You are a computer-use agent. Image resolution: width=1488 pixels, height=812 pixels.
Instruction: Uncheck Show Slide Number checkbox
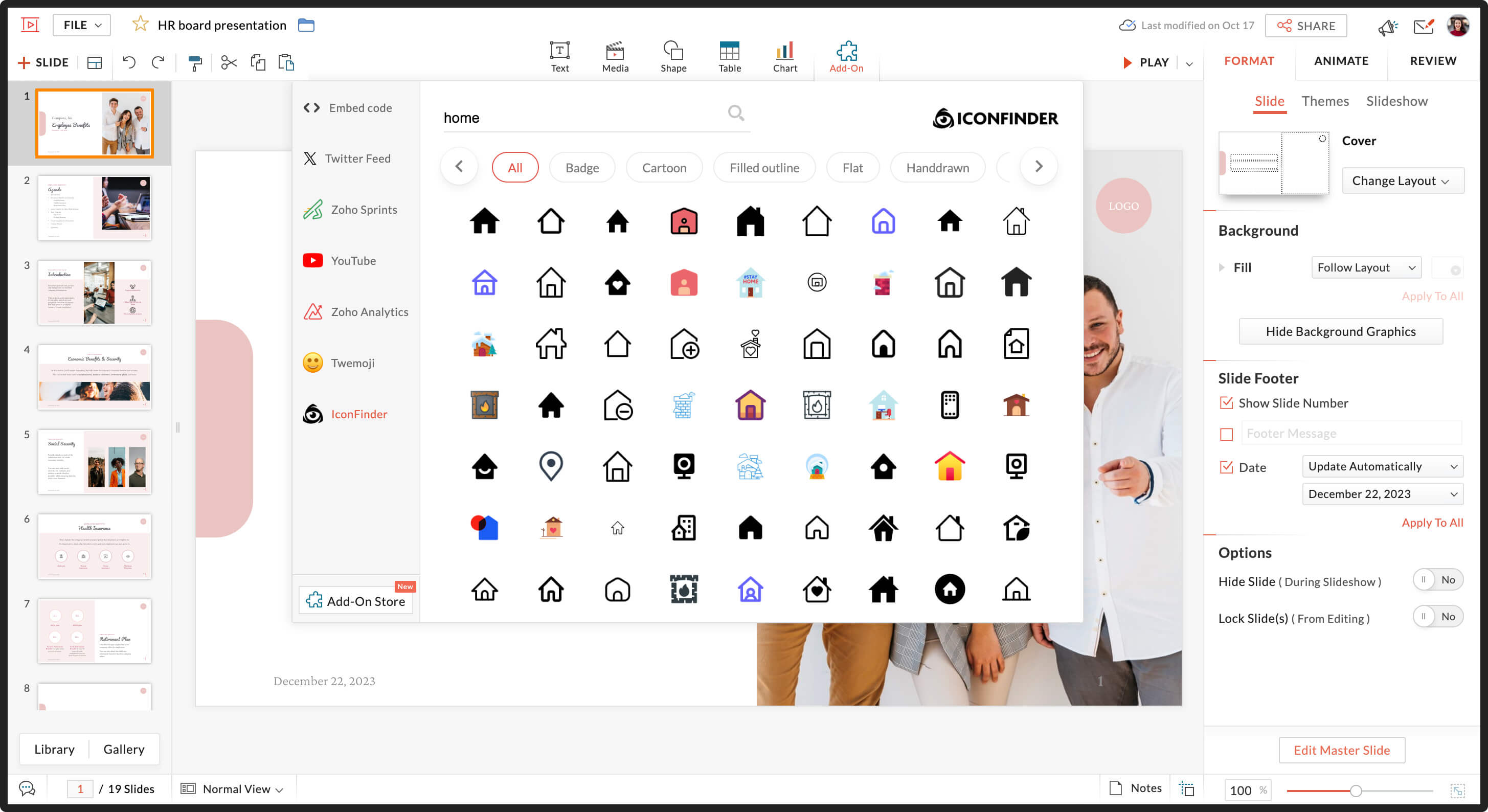pyautogui.click(x=1226, y=402)
